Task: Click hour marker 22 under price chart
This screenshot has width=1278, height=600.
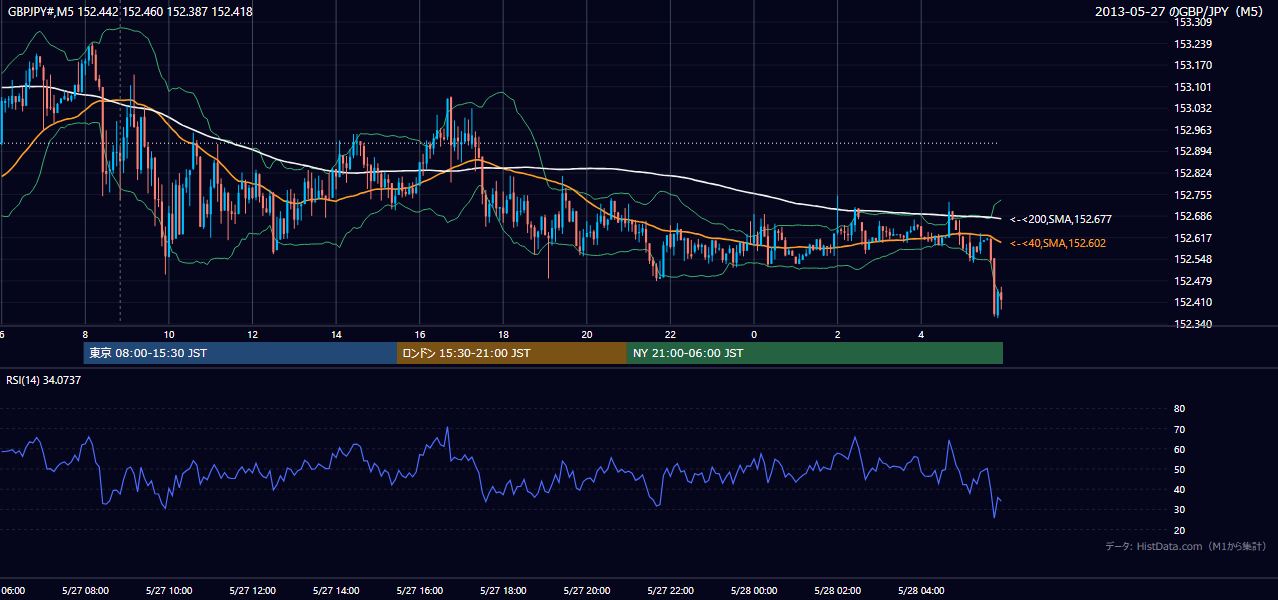Action: click(670, 335)
